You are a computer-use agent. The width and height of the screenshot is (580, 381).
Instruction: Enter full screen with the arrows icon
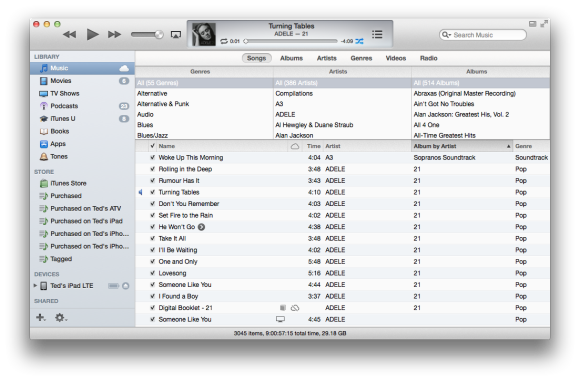pyautogui.click(x=544, y=24)
